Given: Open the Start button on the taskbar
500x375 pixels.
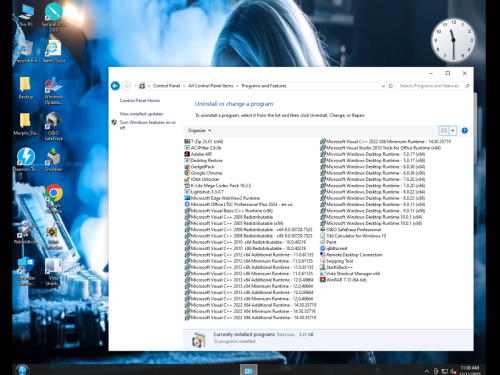Looking at the screenshot, I should coord(22,369).
